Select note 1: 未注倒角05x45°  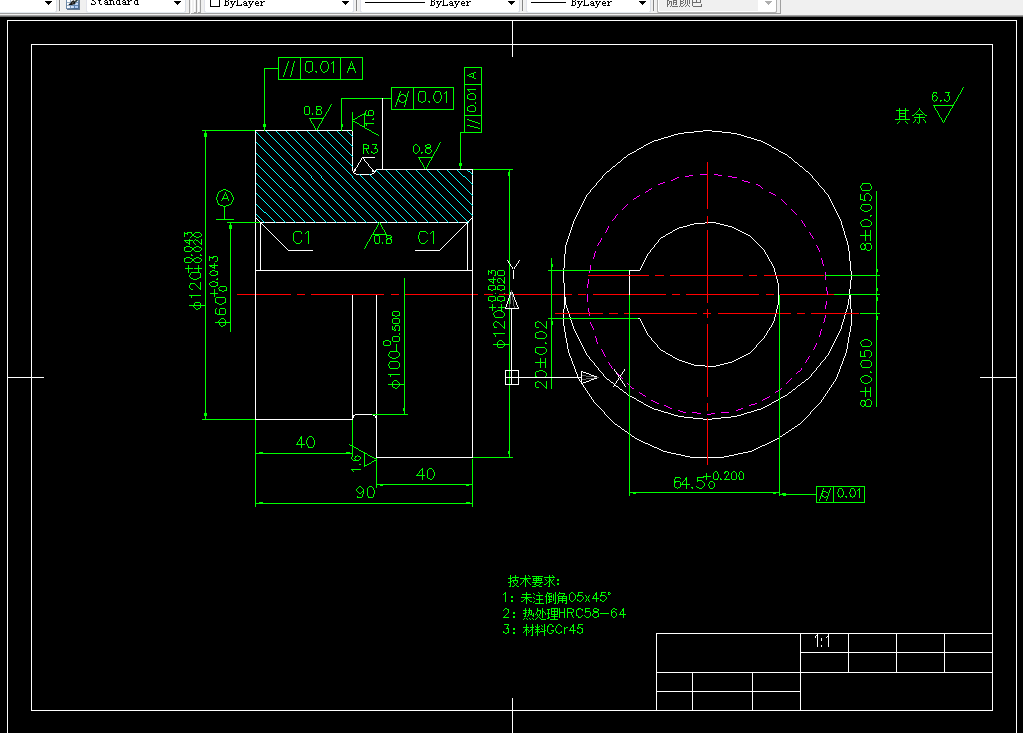tap(557, 597)
